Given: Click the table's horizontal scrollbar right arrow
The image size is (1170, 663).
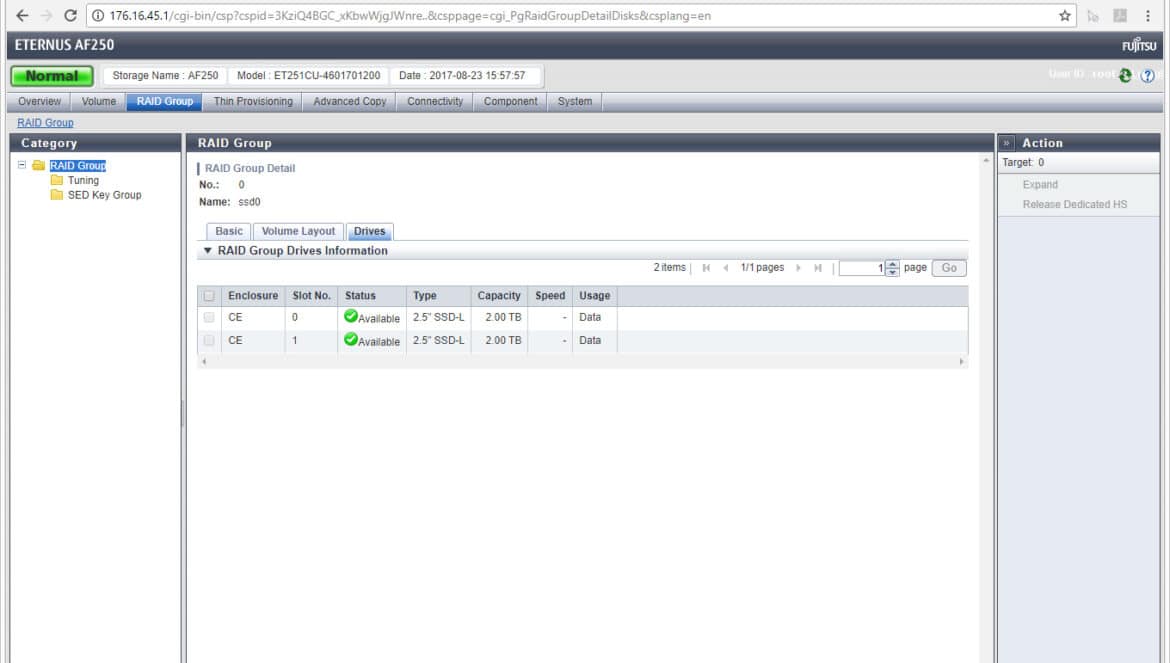Looking at the screenshot, I should 961,362.
